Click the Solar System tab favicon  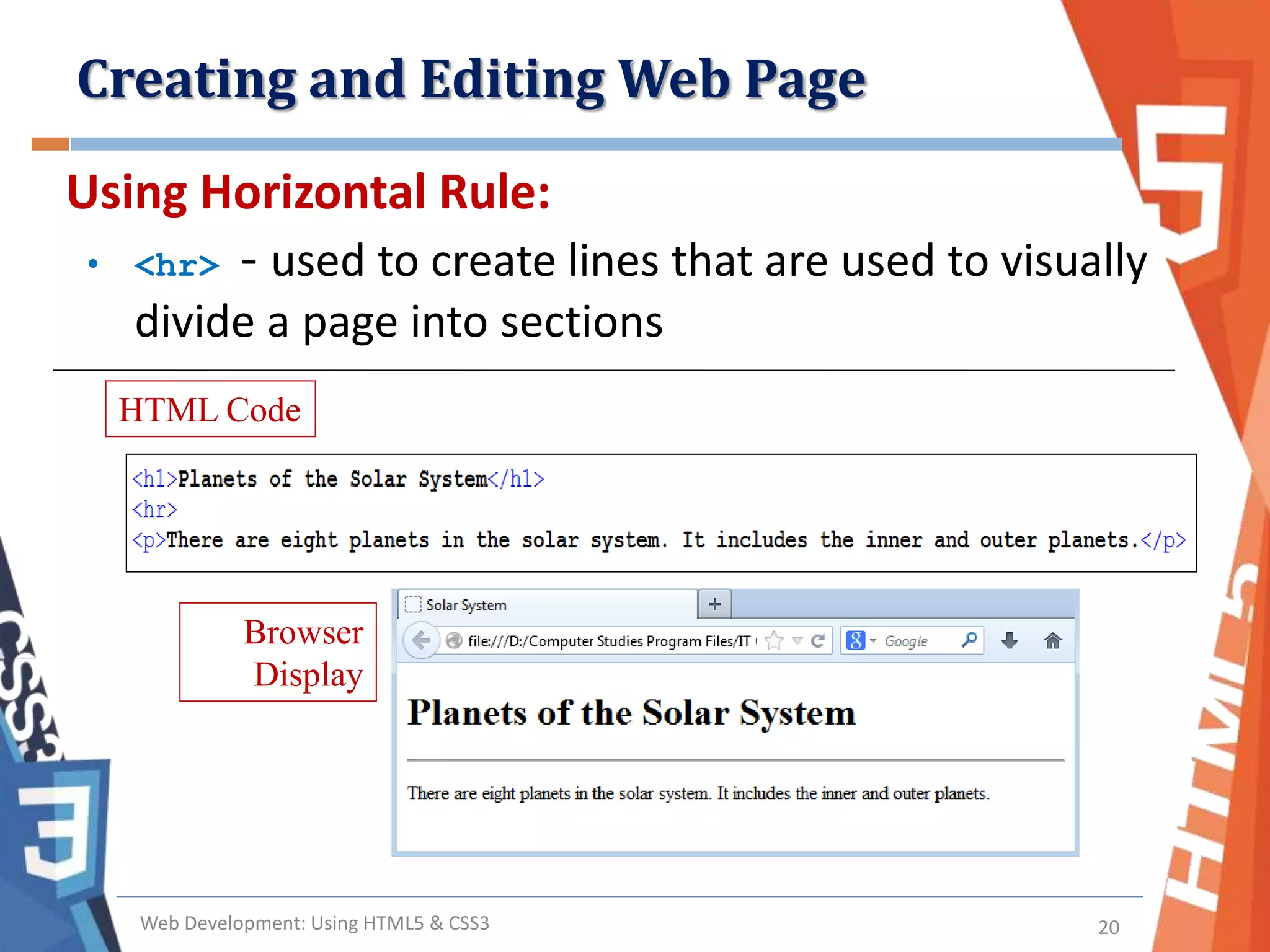[x=412, y=604]
